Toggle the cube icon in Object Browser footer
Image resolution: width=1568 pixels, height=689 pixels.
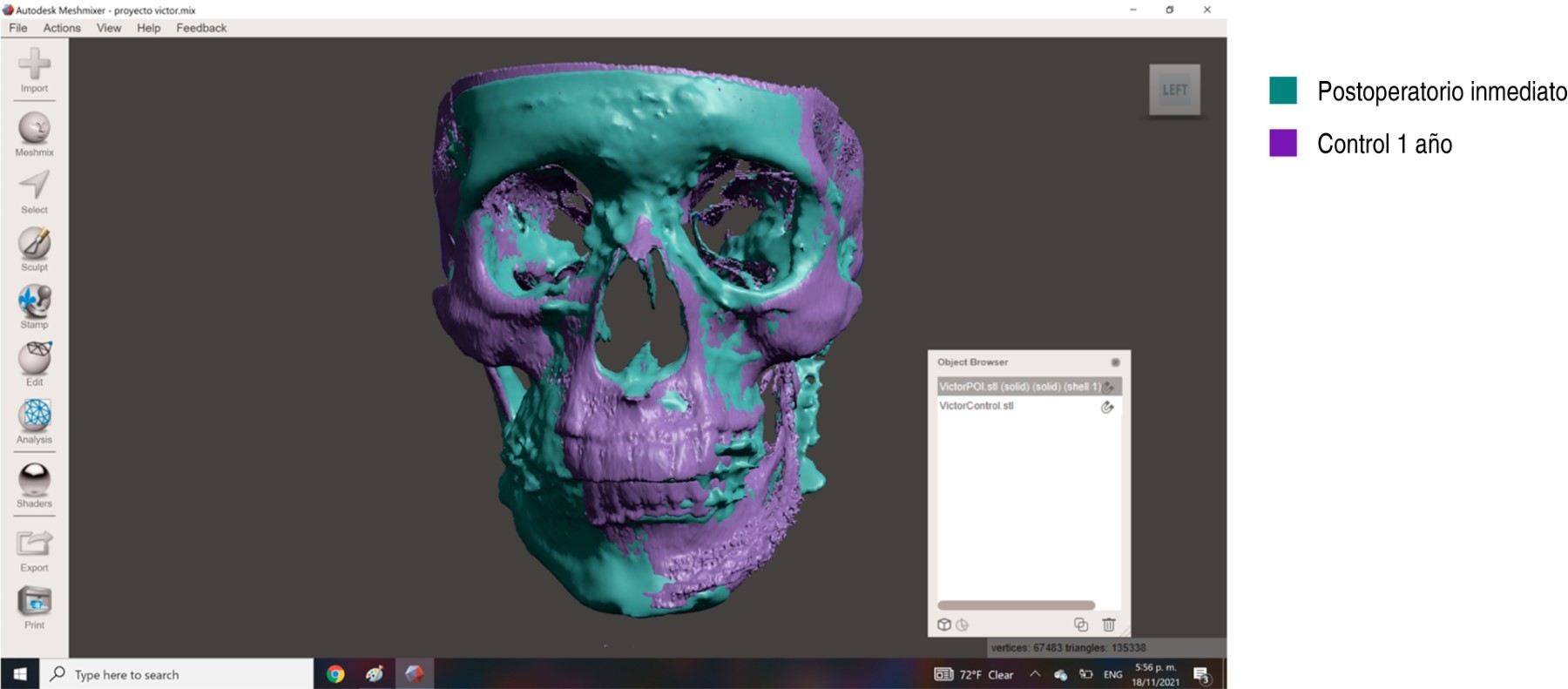943,625
